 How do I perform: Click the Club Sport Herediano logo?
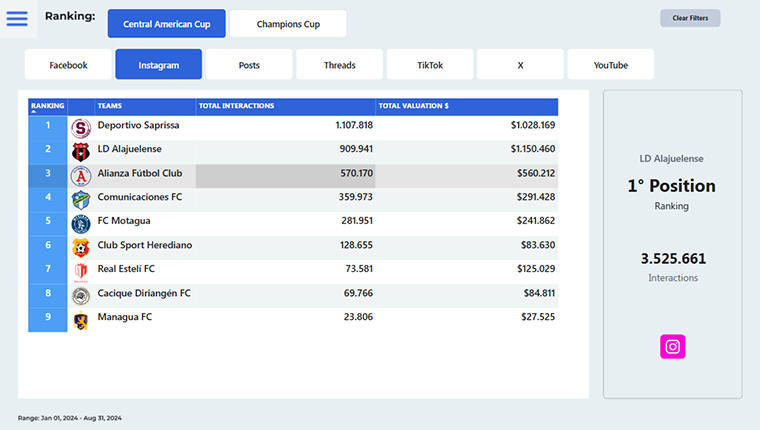81,248
